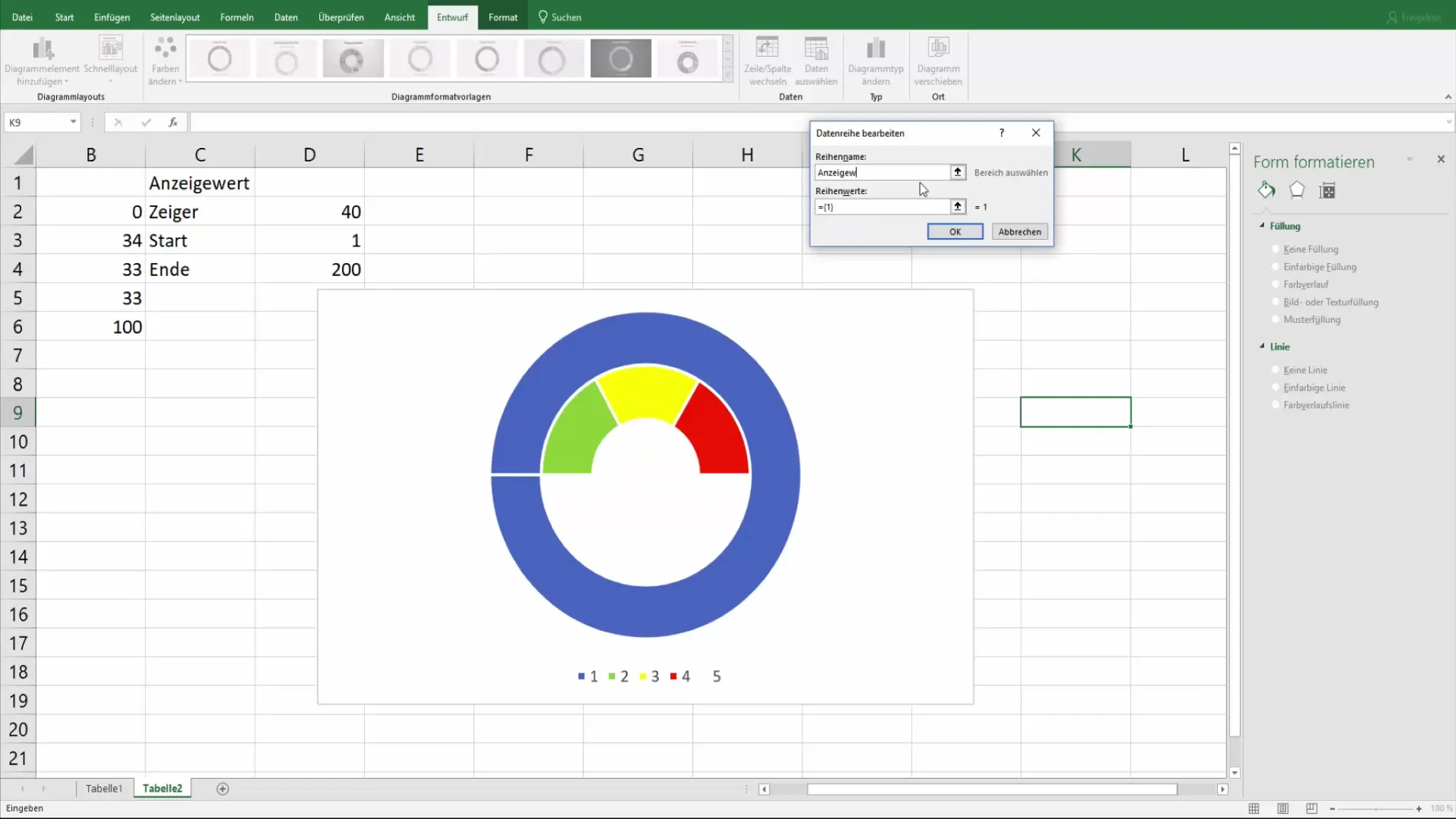Screen dimensions: 1456x819
Task: Switch to Normal view icon in status bar
Action: click(x=1254, y=808)
